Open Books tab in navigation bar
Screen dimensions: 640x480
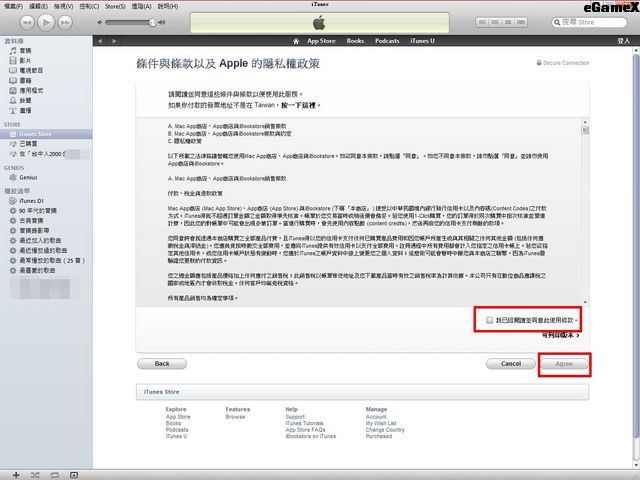click(x=355, y=41)
